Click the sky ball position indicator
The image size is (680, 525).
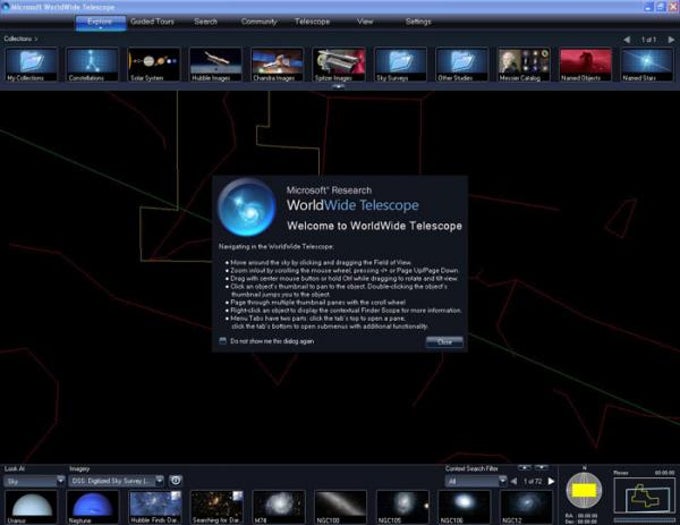584,490
